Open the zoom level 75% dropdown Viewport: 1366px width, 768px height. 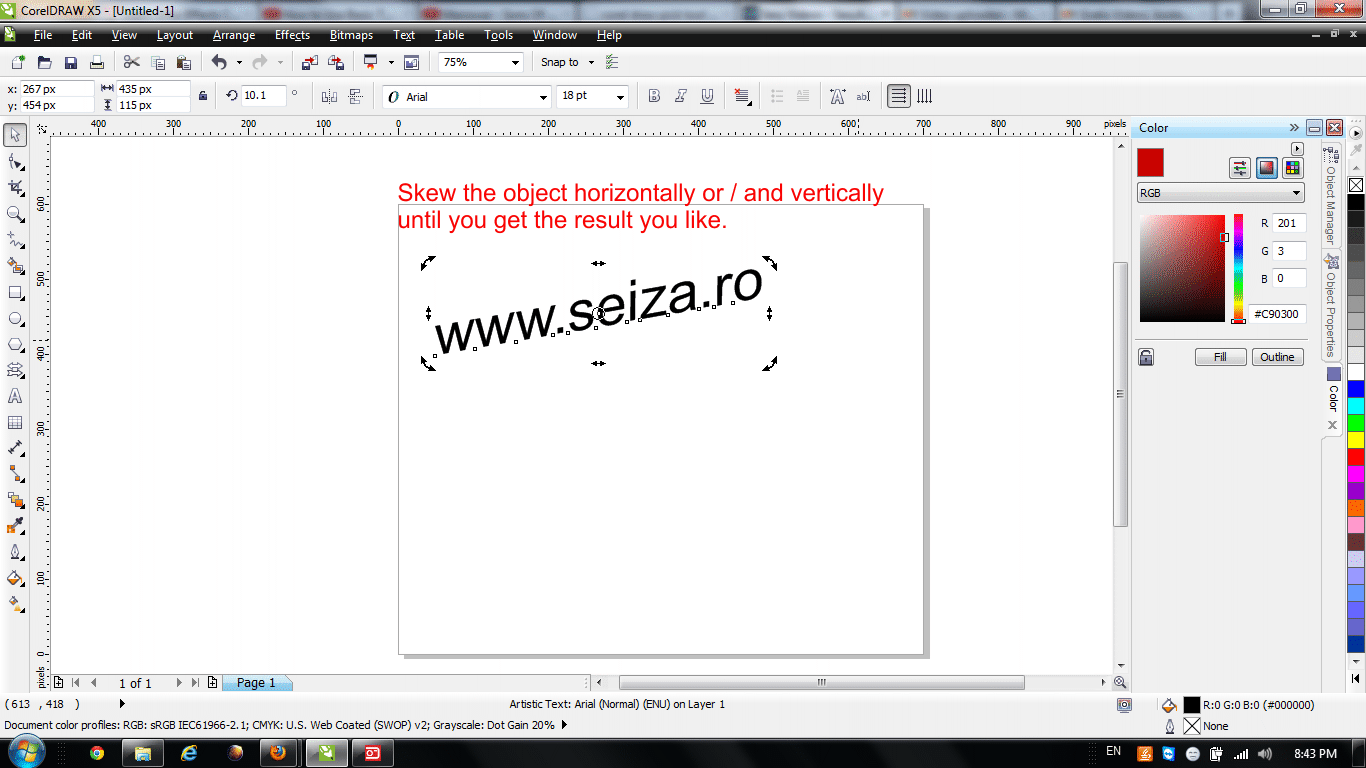click(516, 62)
